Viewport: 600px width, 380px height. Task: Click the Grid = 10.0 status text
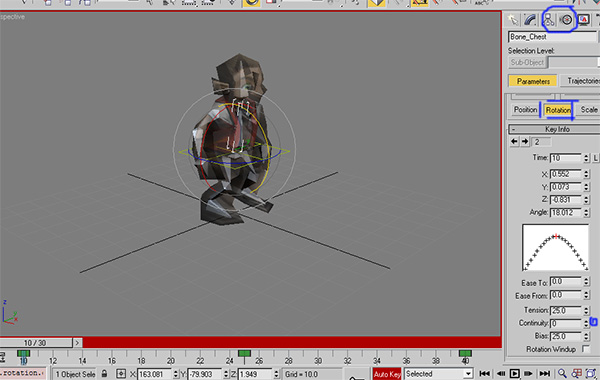[x=302, y=374]
